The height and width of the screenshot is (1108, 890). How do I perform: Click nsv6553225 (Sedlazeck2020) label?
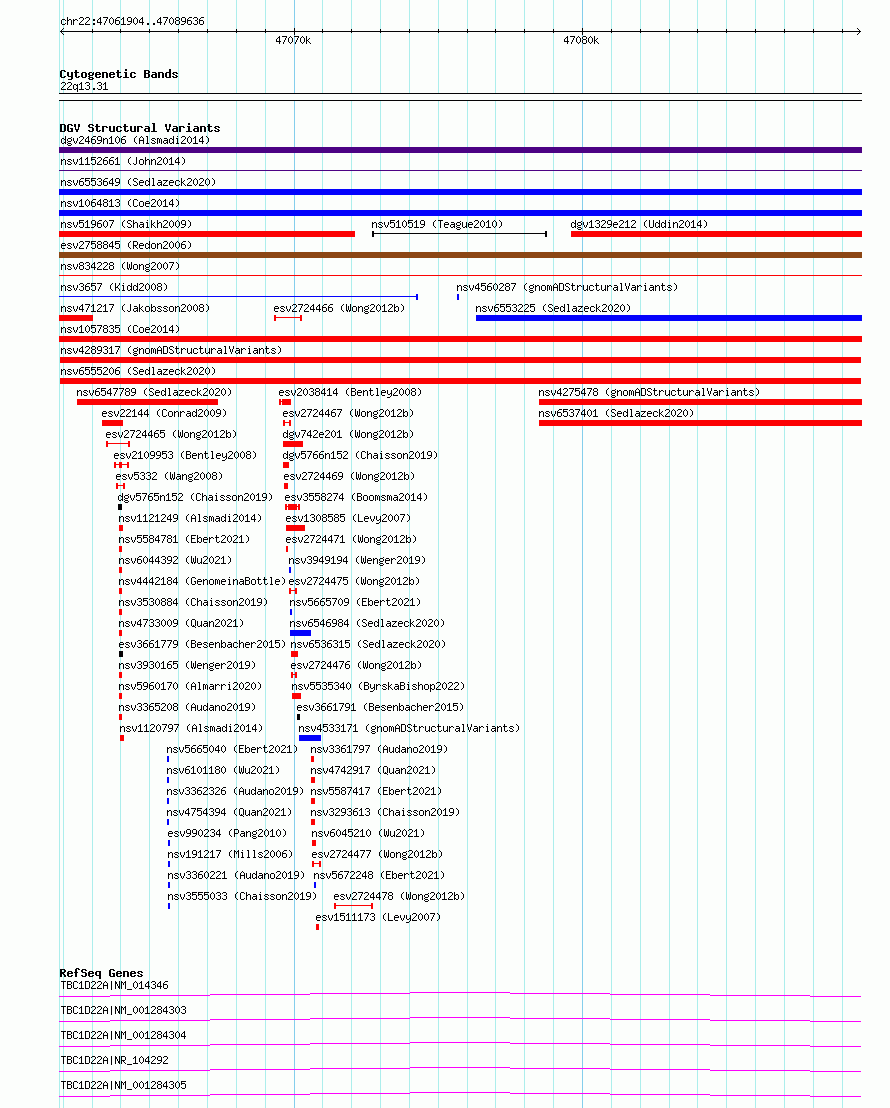553,308
